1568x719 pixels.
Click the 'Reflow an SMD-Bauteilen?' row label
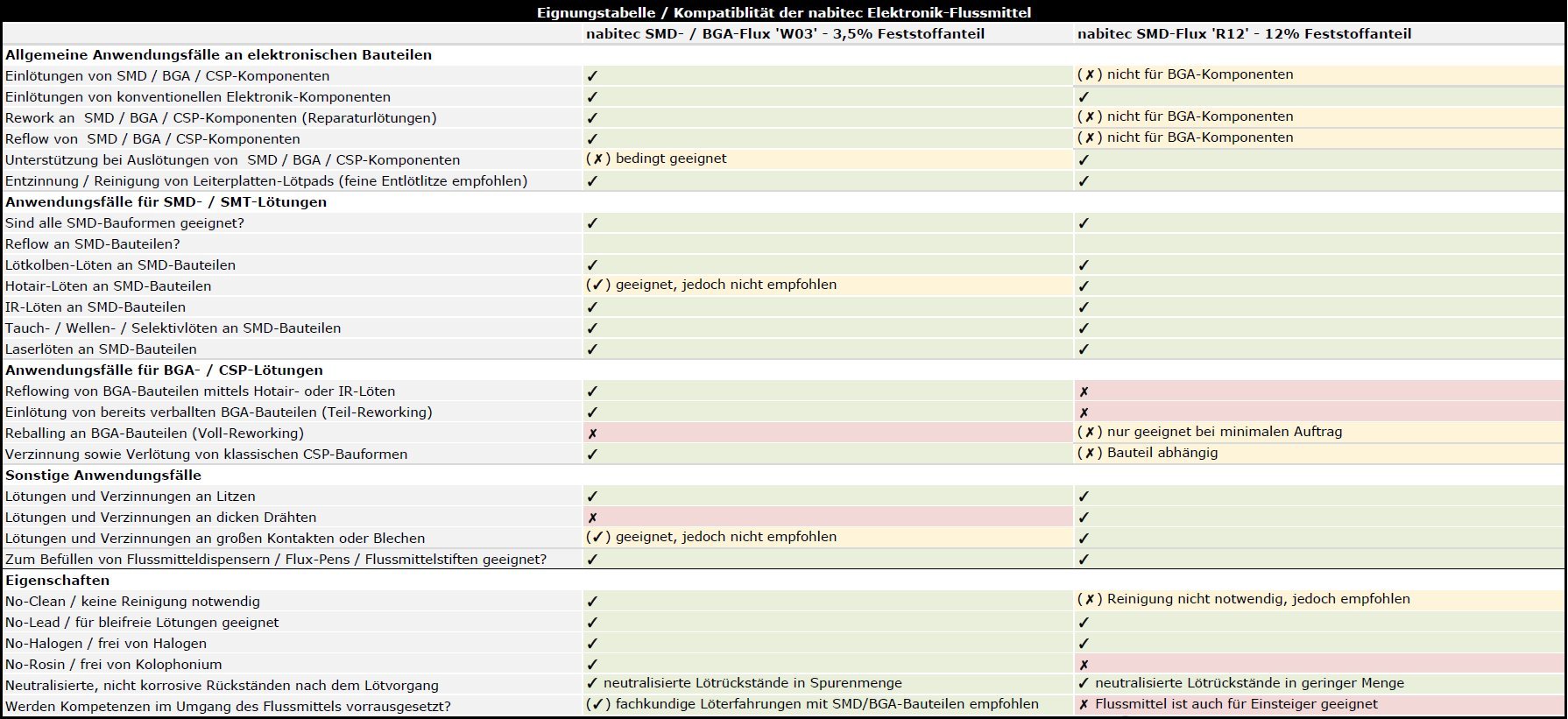92,244
